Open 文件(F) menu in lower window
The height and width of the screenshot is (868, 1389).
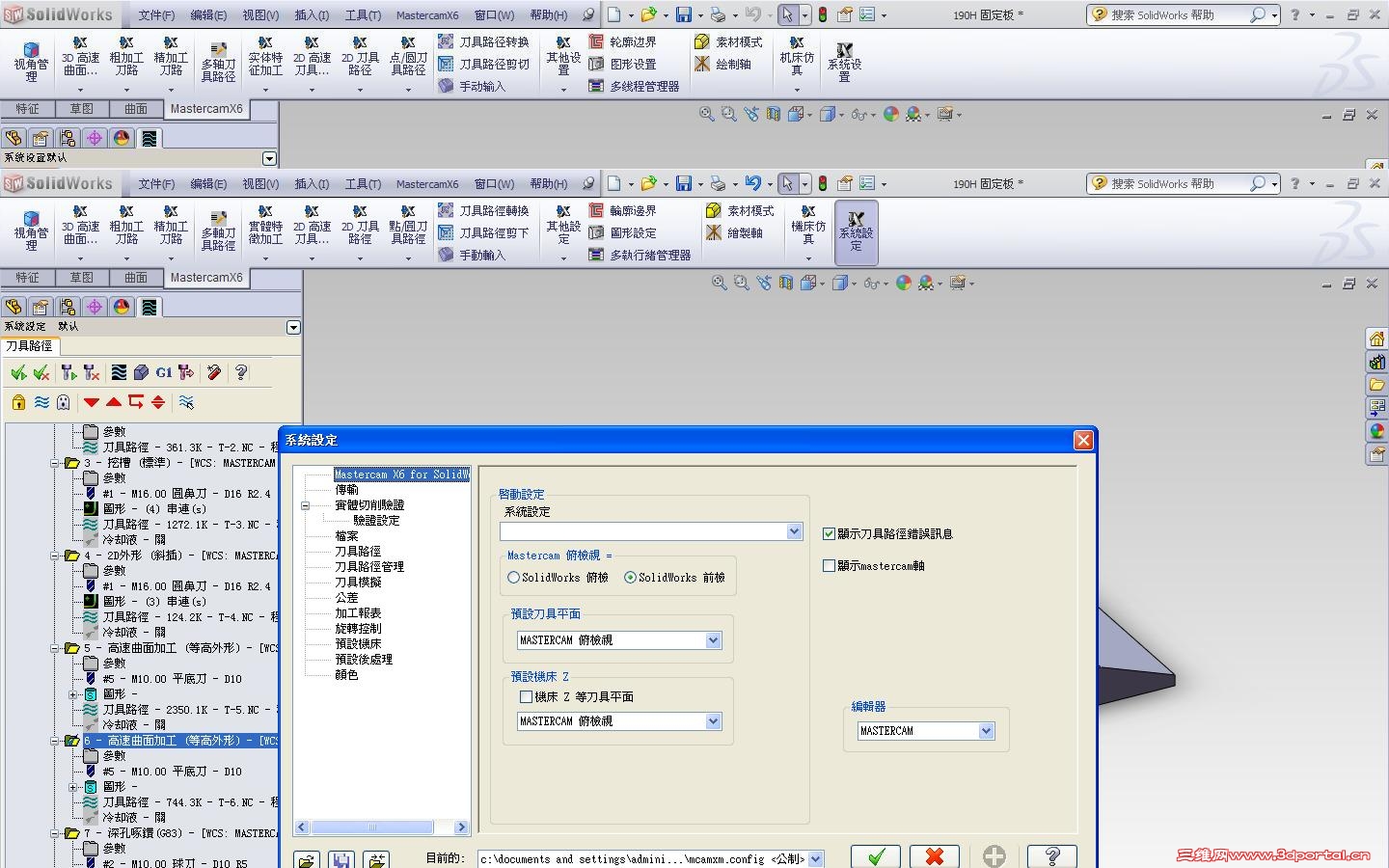[156, 183]
